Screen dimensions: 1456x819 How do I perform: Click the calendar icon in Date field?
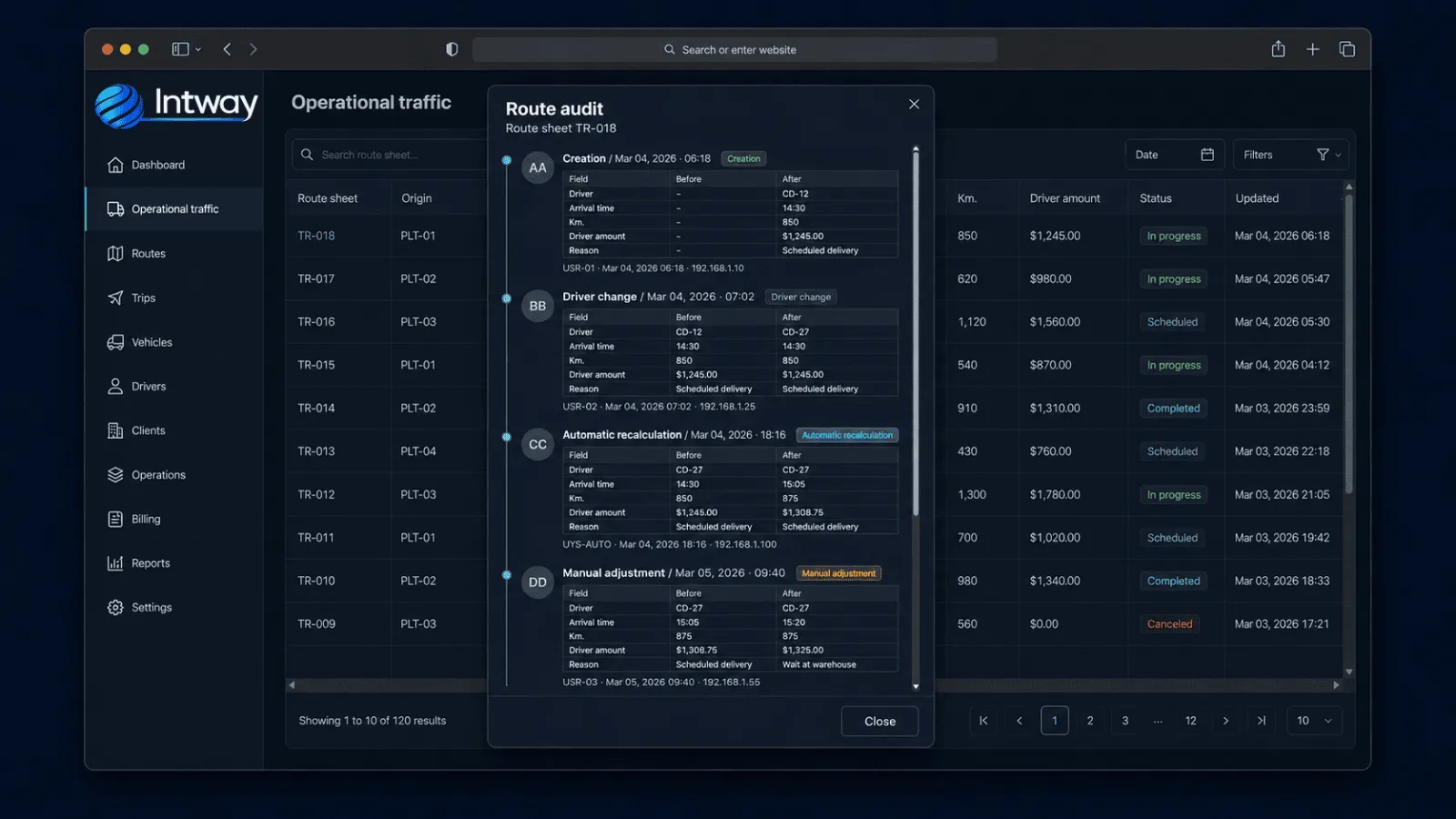1207,155
